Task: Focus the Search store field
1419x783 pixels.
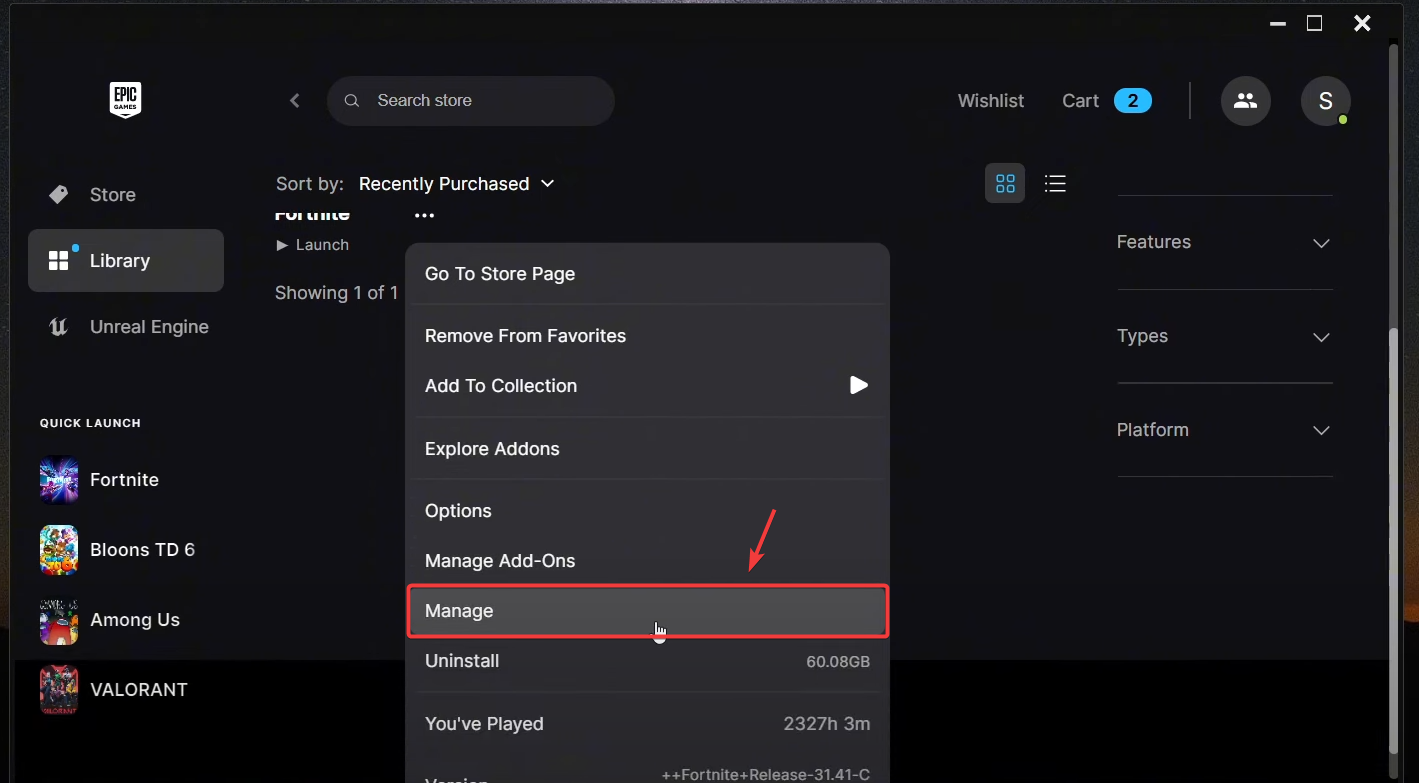Action: [471, 101]
